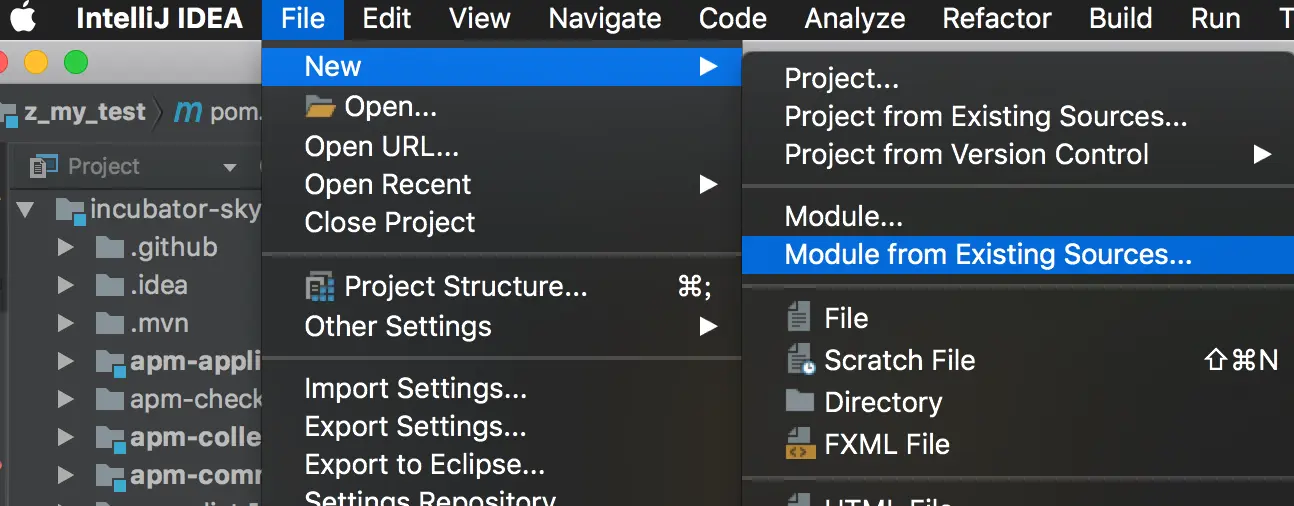
Task: Click z_my_test breadcrumb
Action: click(86, 112)
